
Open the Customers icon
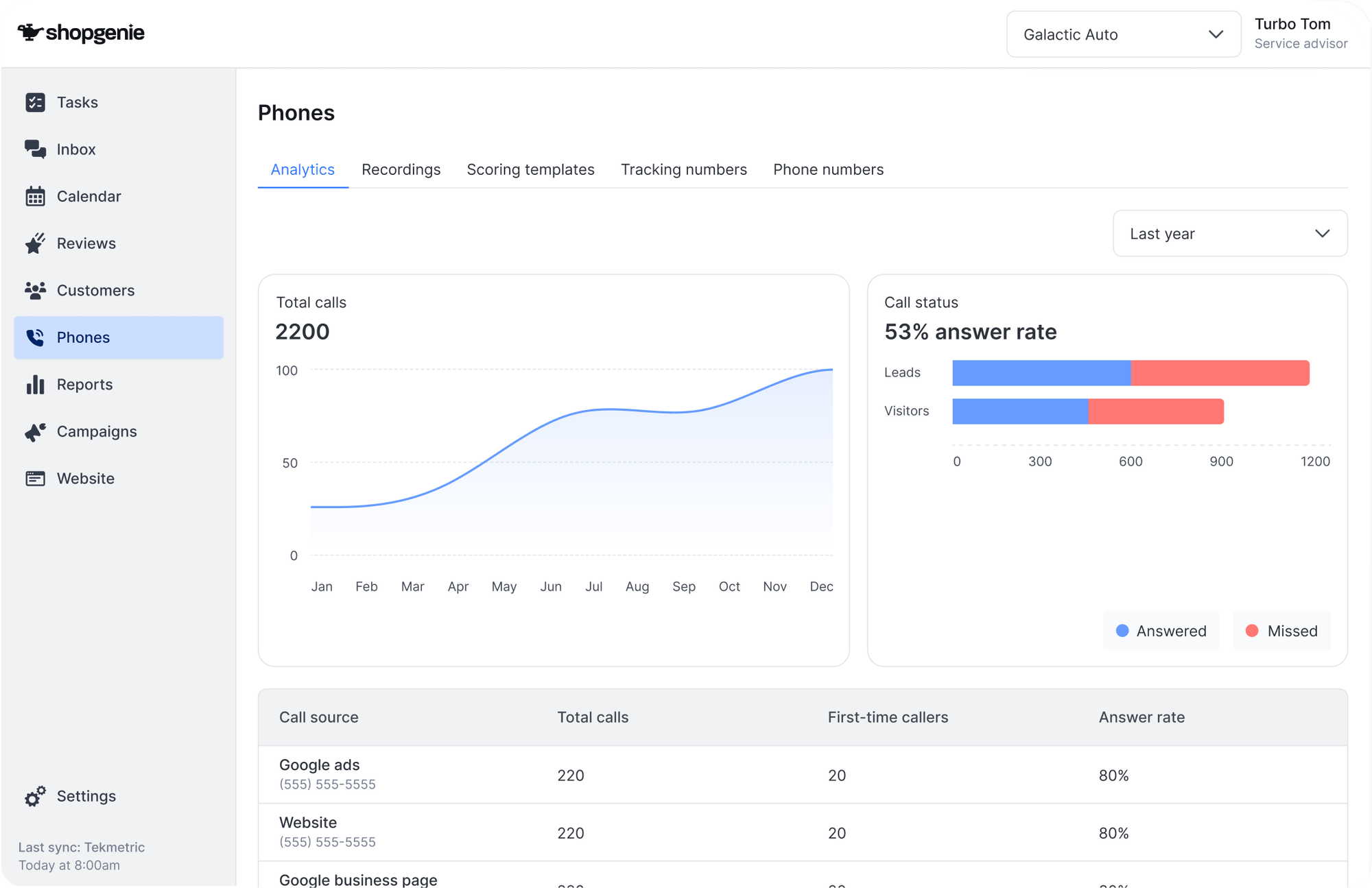(x=35, y=290)
